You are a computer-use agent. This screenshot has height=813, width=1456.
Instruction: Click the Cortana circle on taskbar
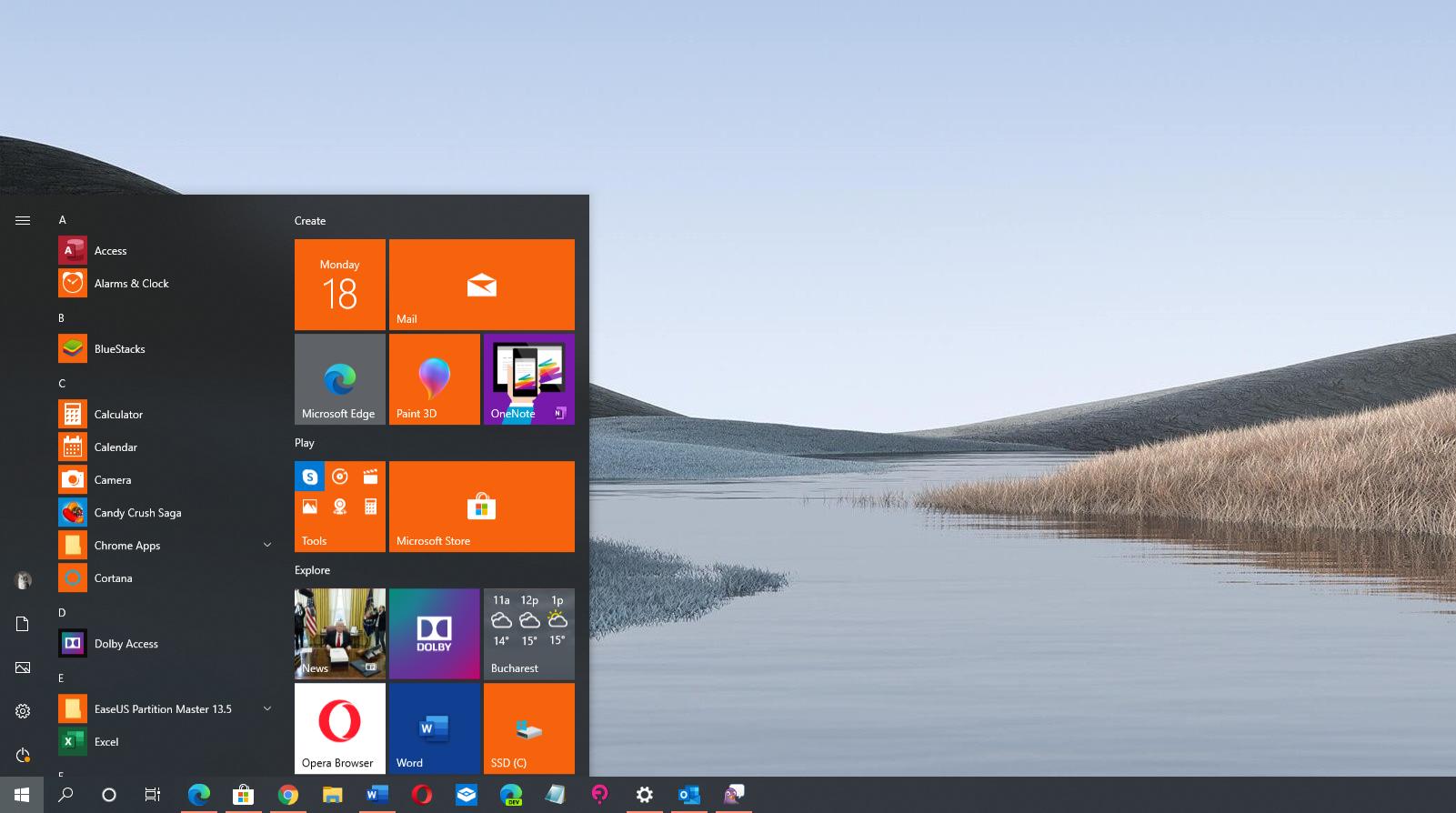coord(109,795)
